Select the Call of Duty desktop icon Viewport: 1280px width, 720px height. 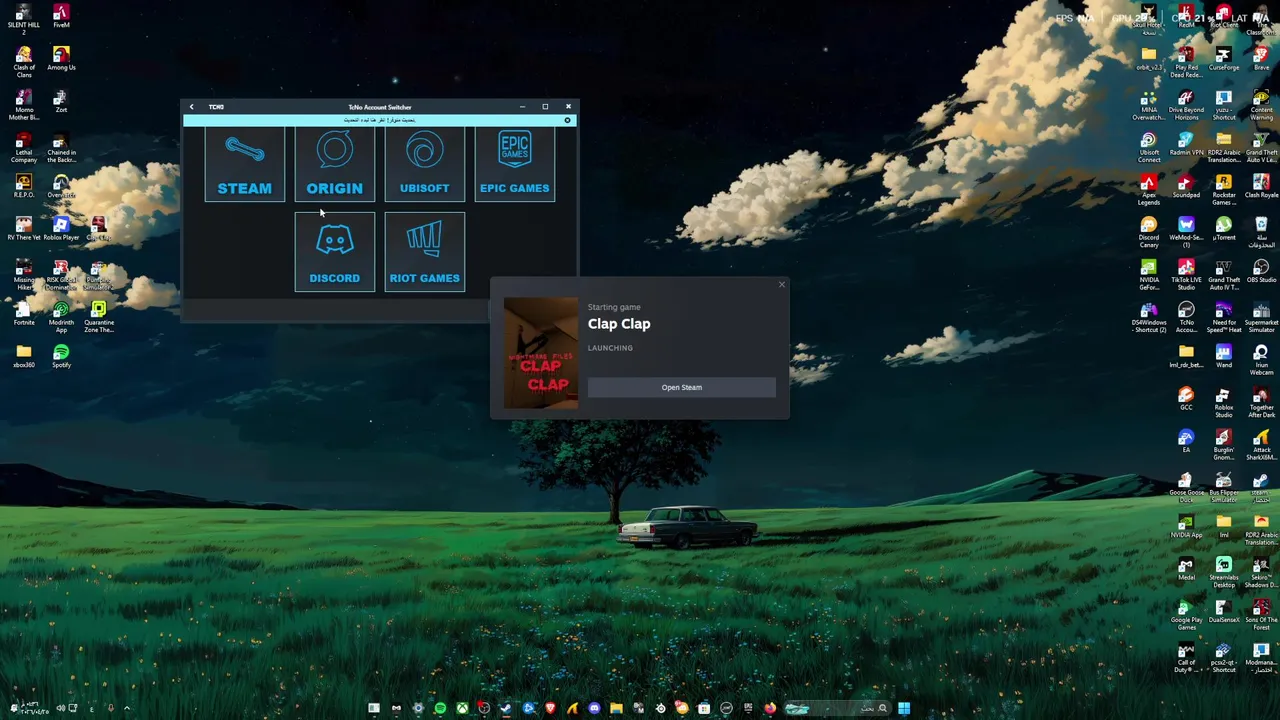click(x=1186, y=658)
